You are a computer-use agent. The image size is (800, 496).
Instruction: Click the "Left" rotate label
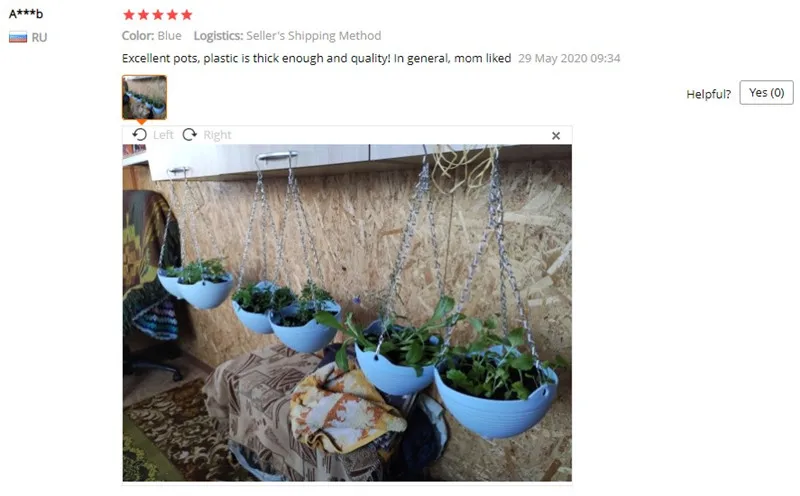pyautogui.click(x=163, y=135)
